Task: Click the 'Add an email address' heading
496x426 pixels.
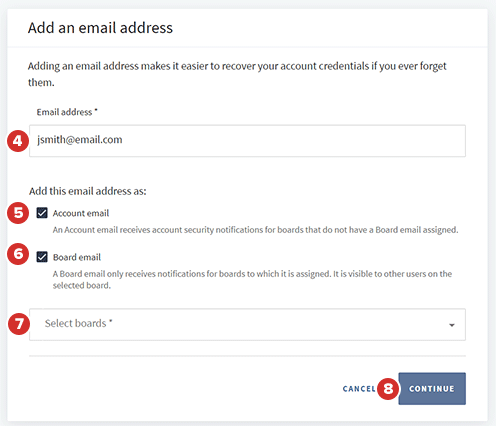Action: click(x=100, y=28)
